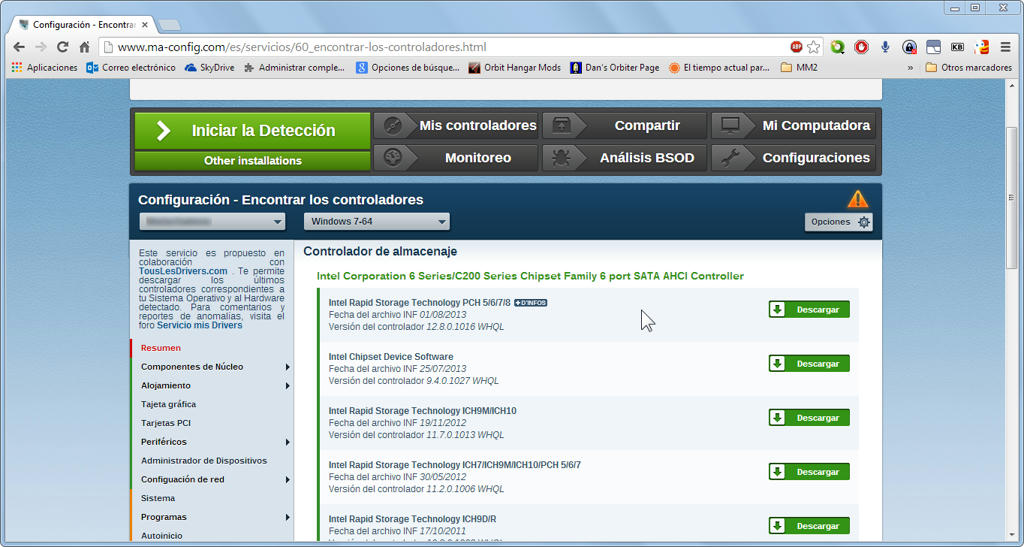Screen dimensions: 1024x547
Task: Select Sistema in the sidebar
Action: tap(158, 498)
